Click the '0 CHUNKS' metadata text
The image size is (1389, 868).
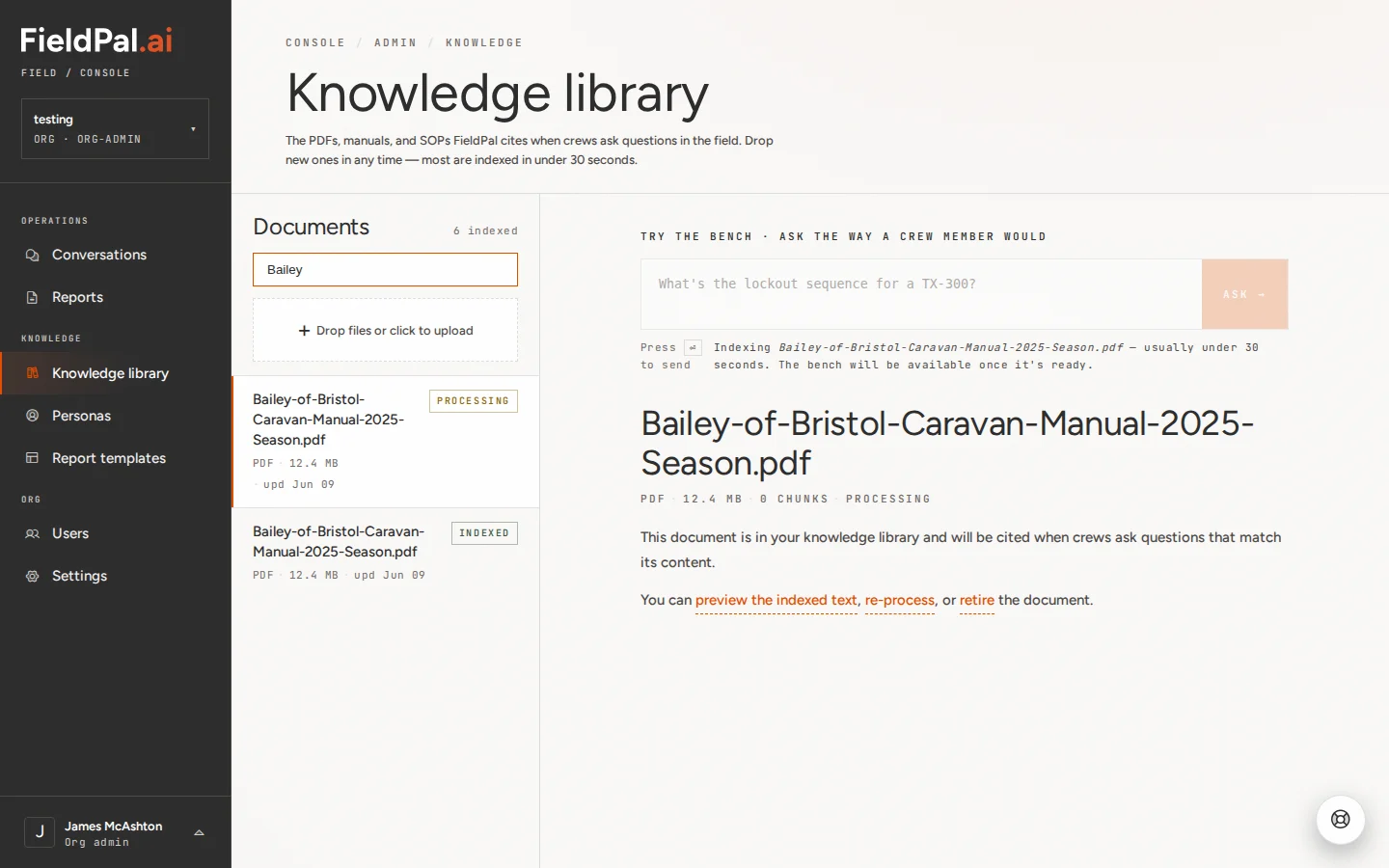794,499
